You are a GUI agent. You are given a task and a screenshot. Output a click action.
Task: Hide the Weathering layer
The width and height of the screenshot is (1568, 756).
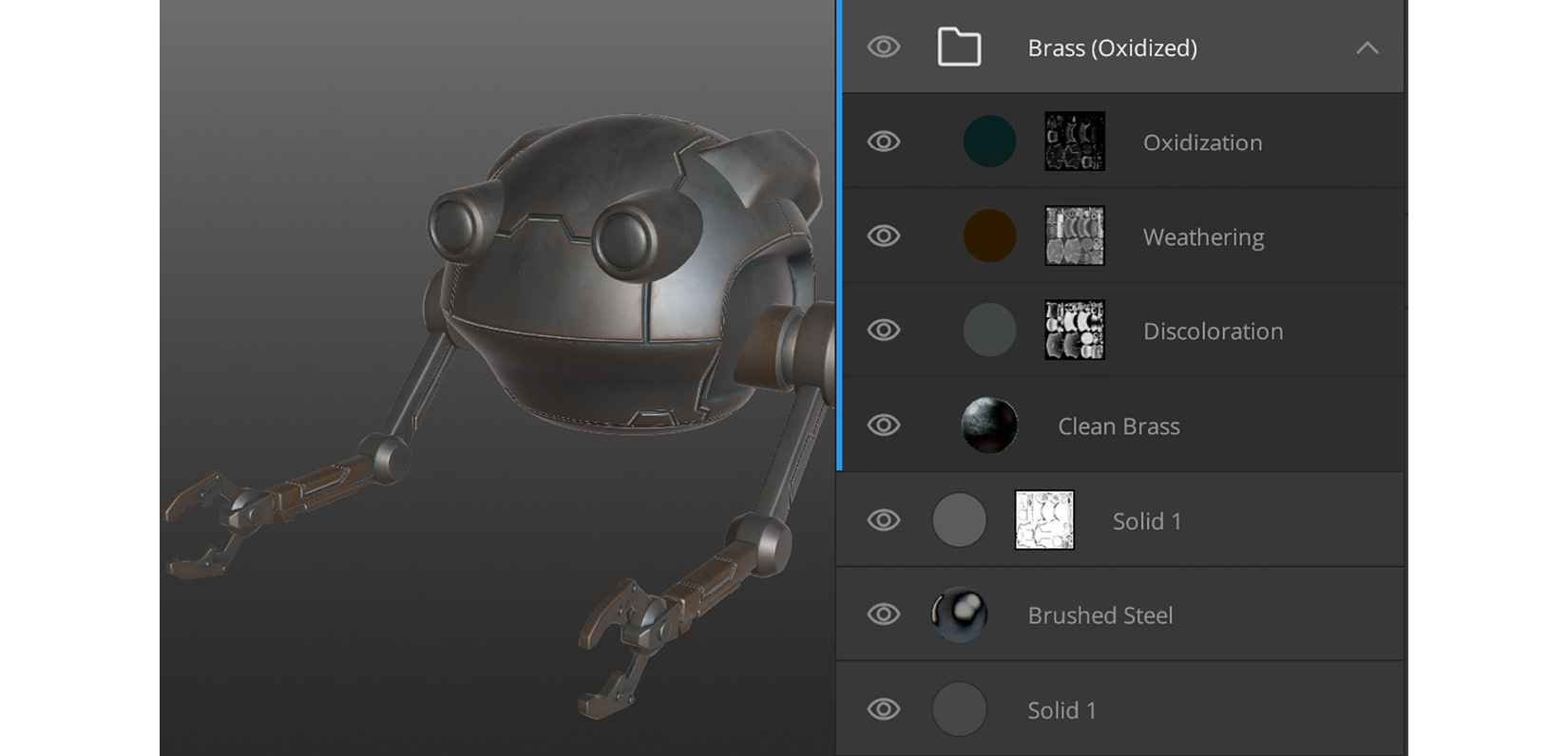click(x=884, y=236)
